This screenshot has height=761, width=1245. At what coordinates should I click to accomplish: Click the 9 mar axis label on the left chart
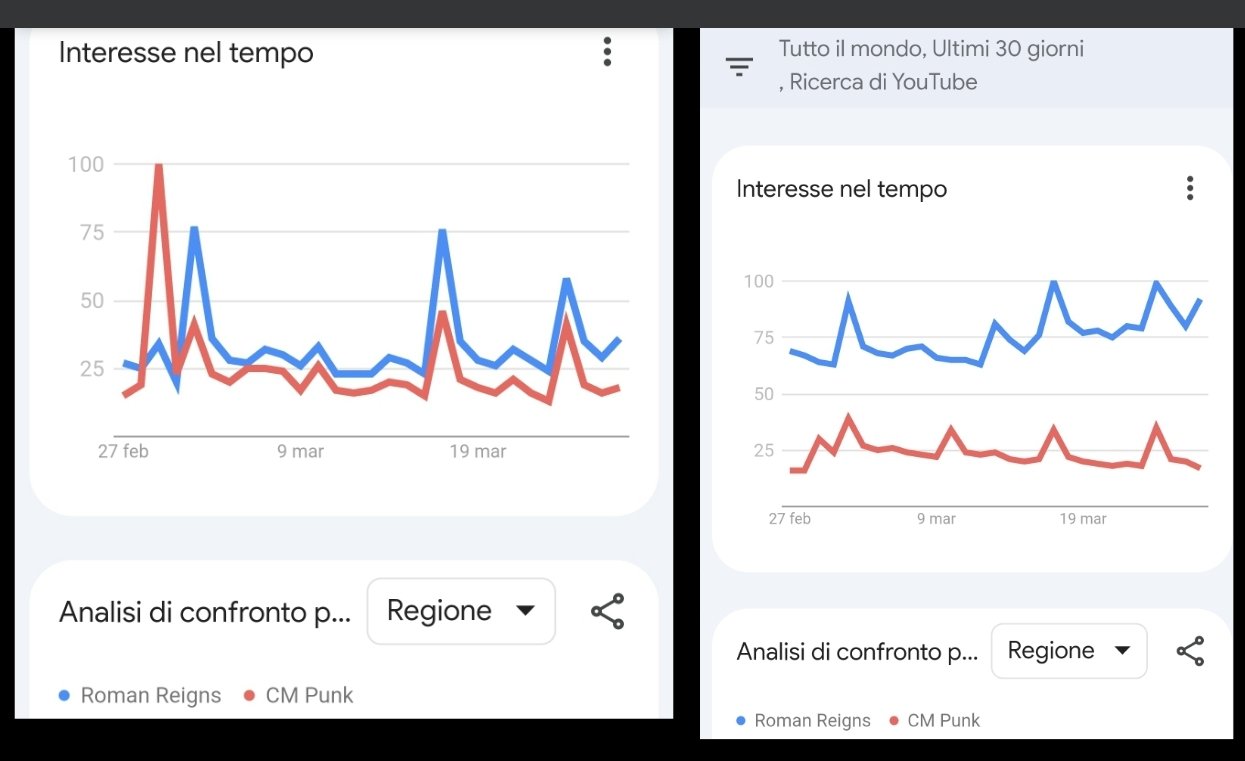pyautogui.click(x=300, y=452)
